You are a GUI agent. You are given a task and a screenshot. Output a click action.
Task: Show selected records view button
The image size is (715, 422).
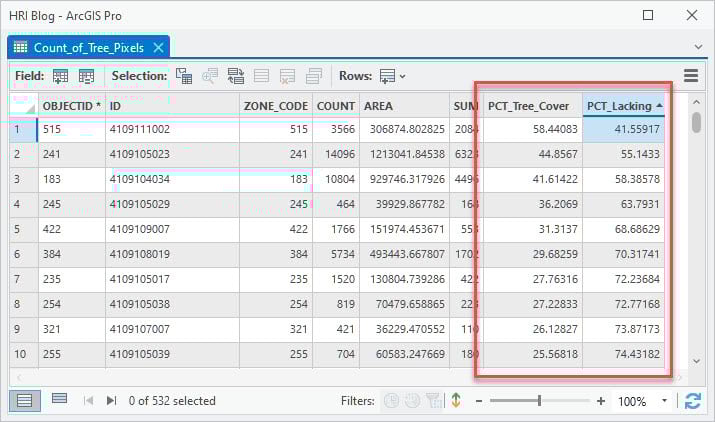(59, 399)
